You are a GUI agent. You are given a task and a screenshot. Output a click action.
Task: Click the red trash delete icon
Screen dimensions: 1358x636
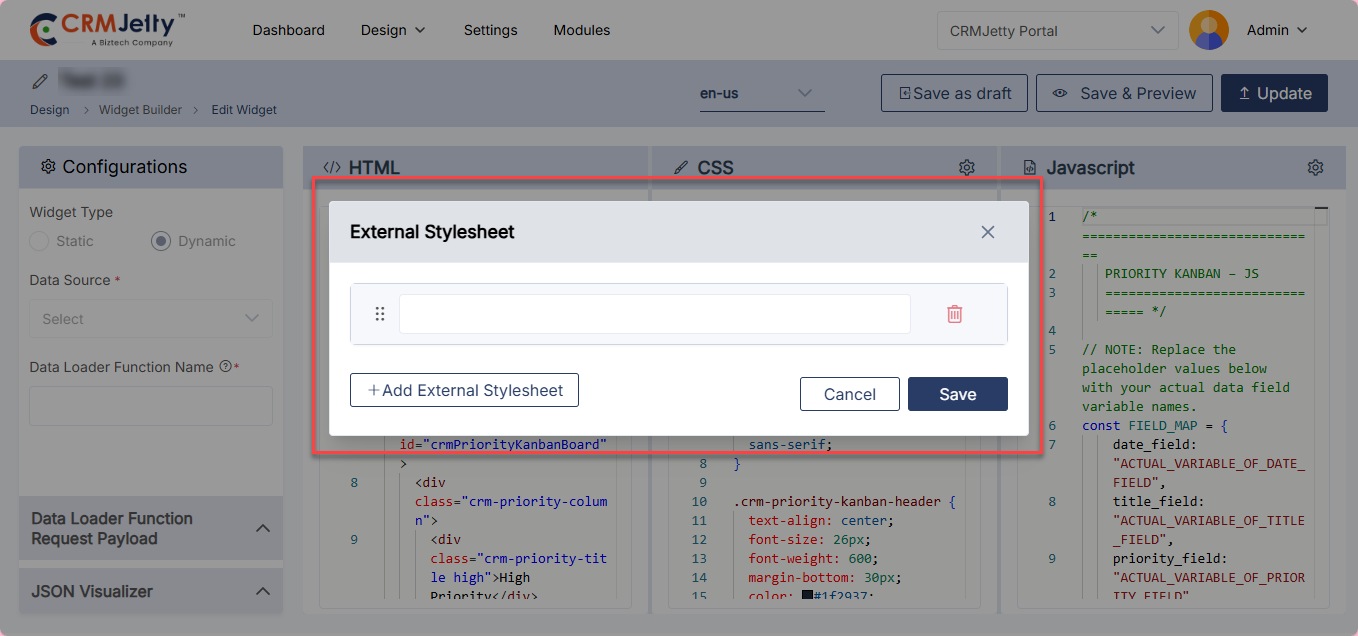coord(954,314)
